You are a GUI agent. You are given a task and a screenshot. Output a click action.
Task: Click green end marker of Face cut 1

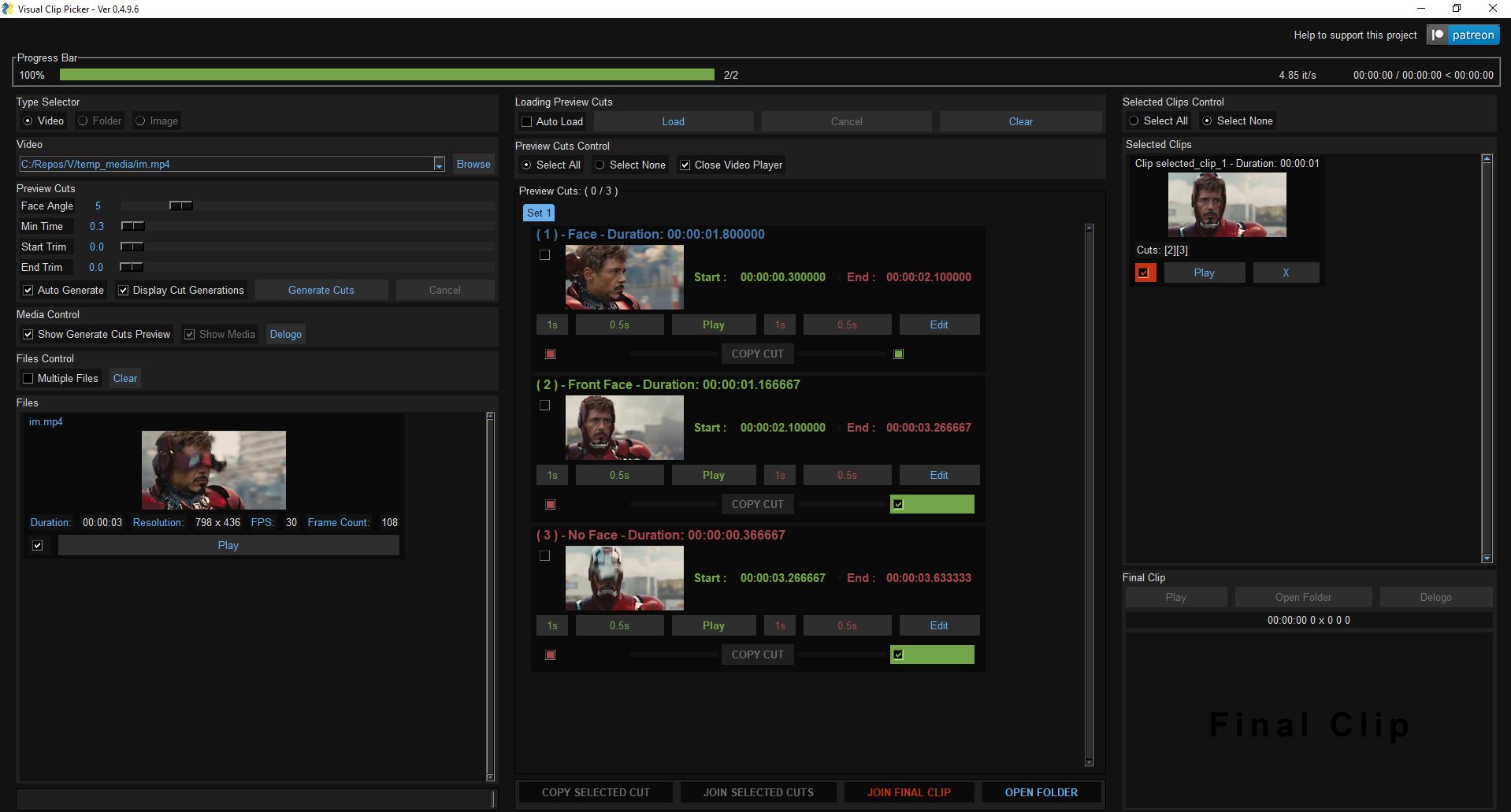point(898,354)
